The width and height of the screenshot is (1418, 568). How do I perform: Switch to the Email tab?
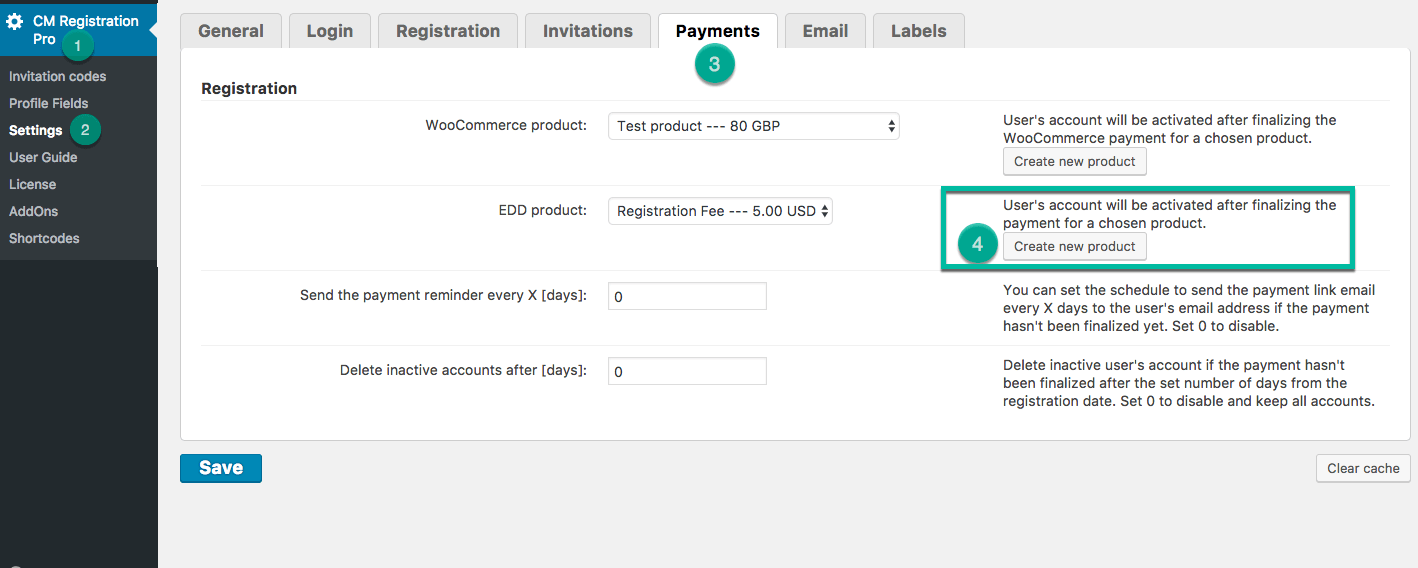point(825,31)
